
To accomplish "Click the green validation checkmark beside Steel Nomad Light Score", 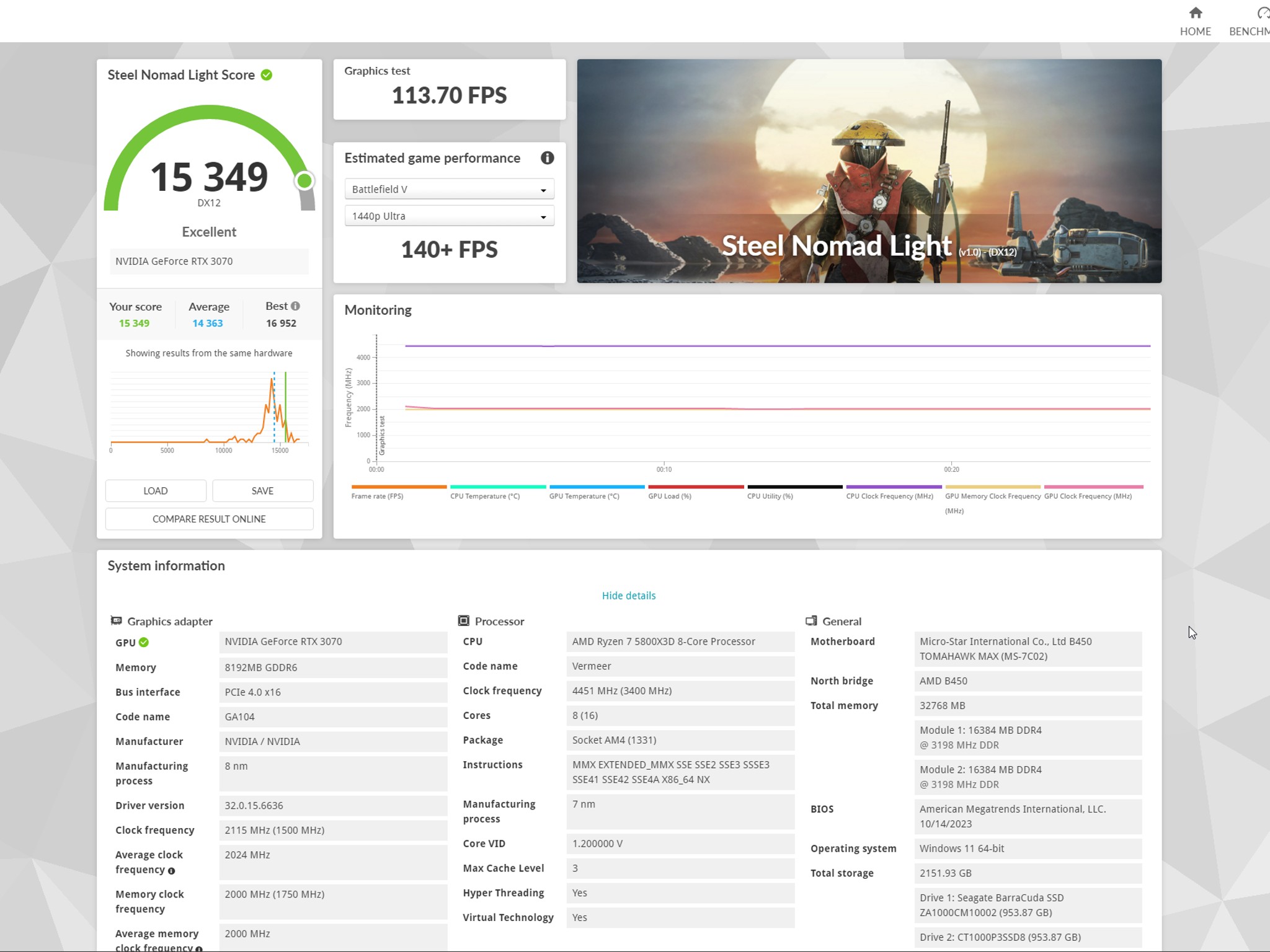I will tap(267, 75).
